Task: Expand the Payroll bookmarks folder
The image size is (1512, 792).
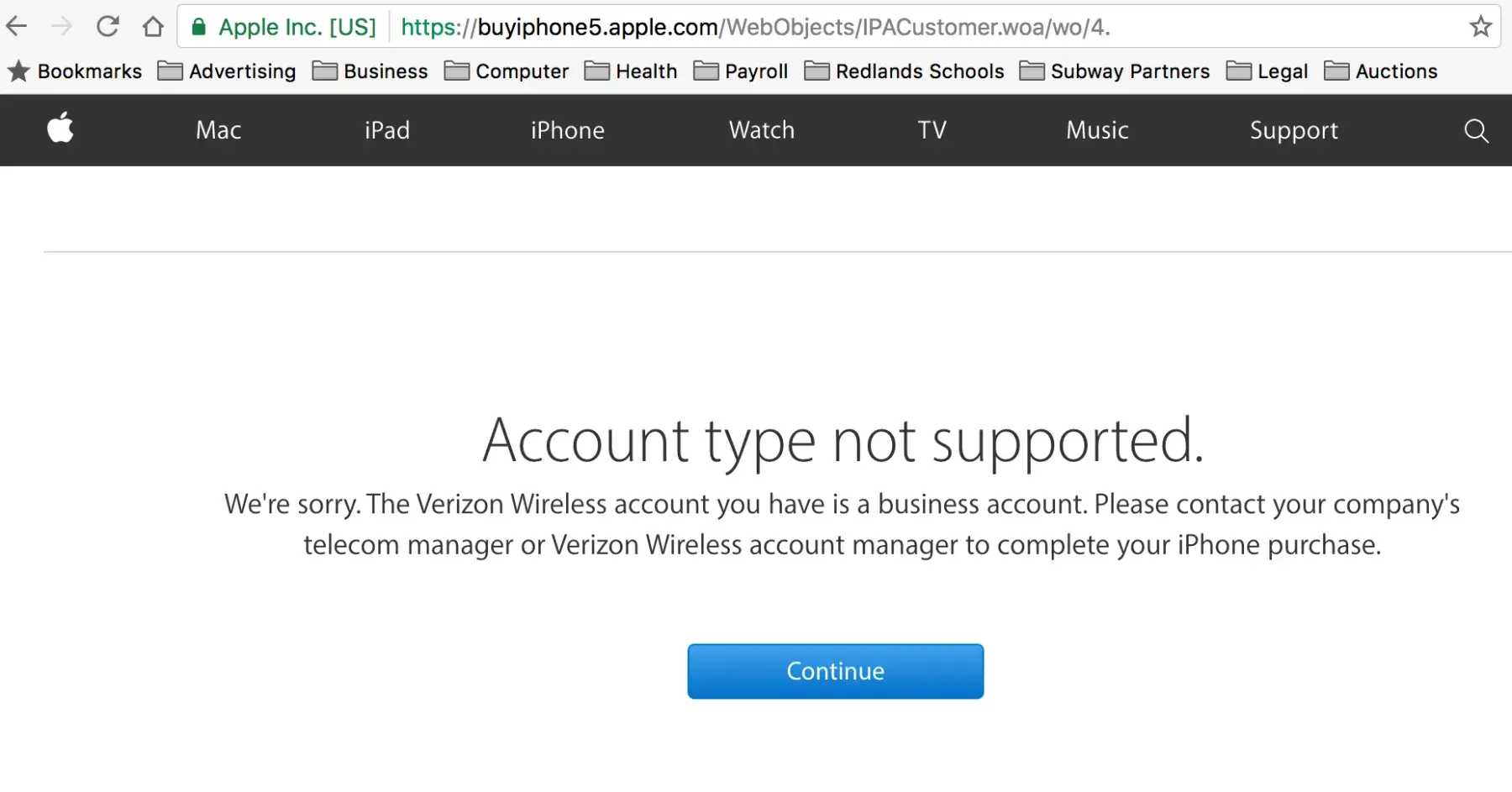Action: pyautogui.click(x=741, y=71)
